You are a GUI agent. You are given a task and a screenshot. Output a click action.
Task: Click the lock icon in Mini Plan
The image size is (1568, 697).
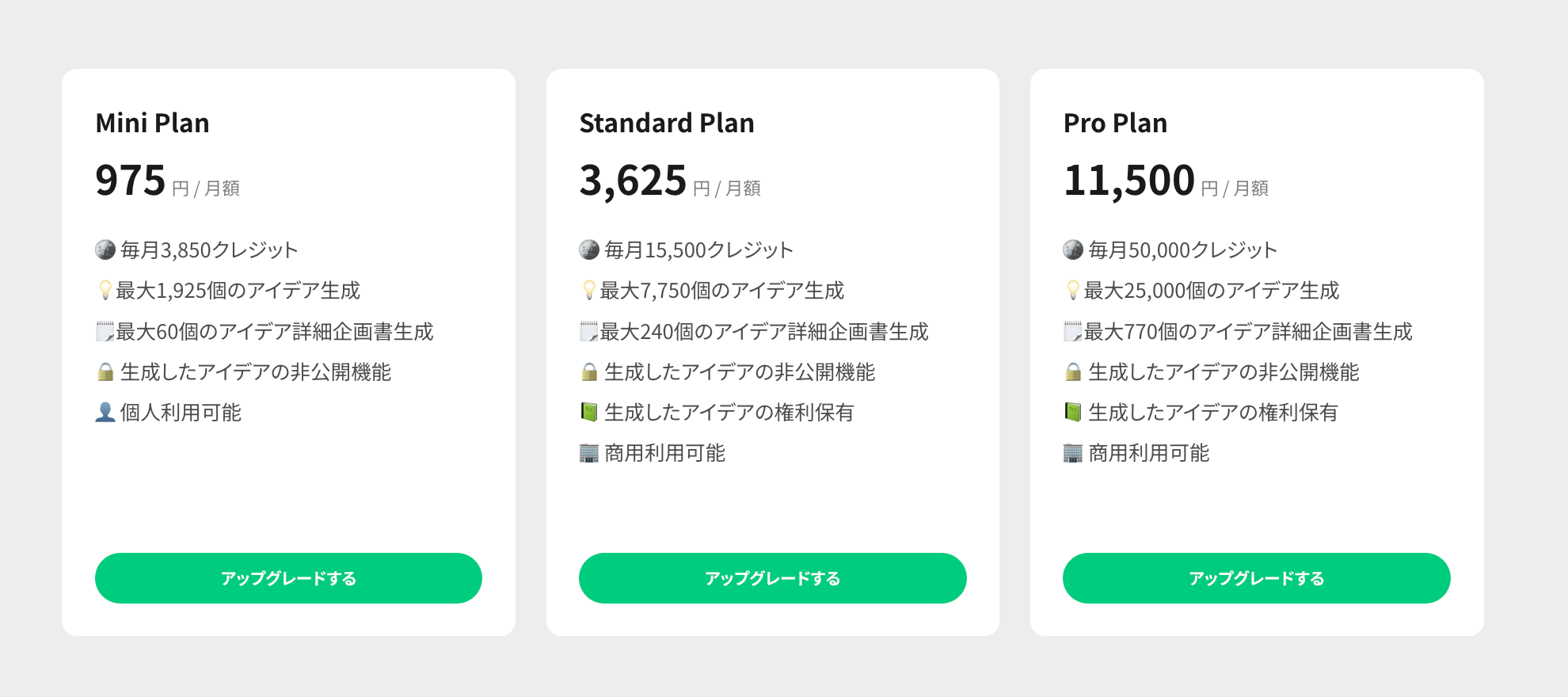coord(105,372)
